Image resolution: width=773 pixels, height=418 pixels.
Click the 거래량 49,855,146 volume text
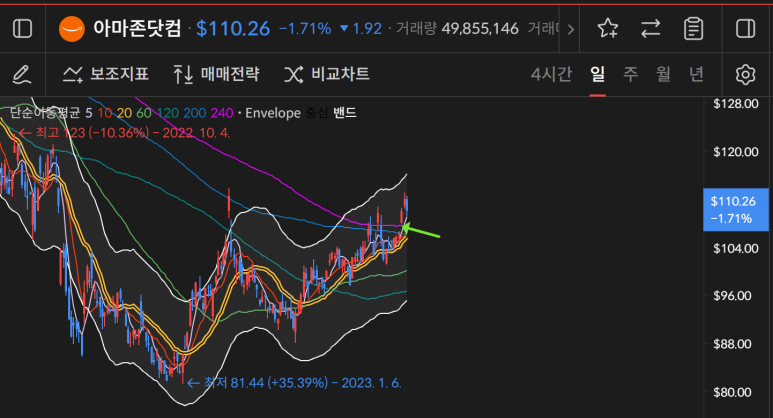point(457,29)
